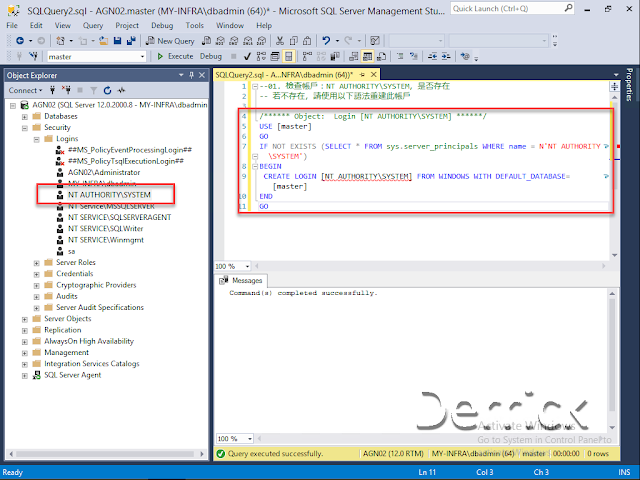Open the File menu
The height and width of the screenshot is (480, 640).
12,25
